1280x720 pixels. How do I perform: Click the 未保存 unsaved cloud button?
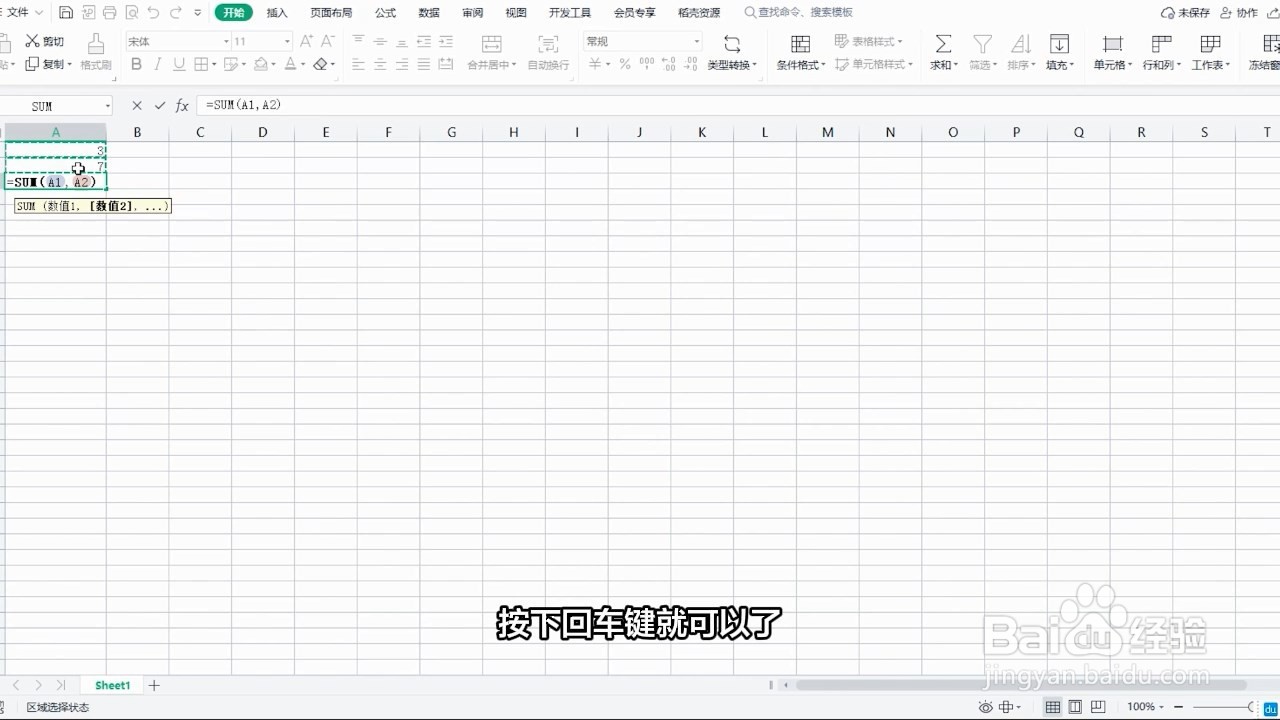pos(1186,13)
